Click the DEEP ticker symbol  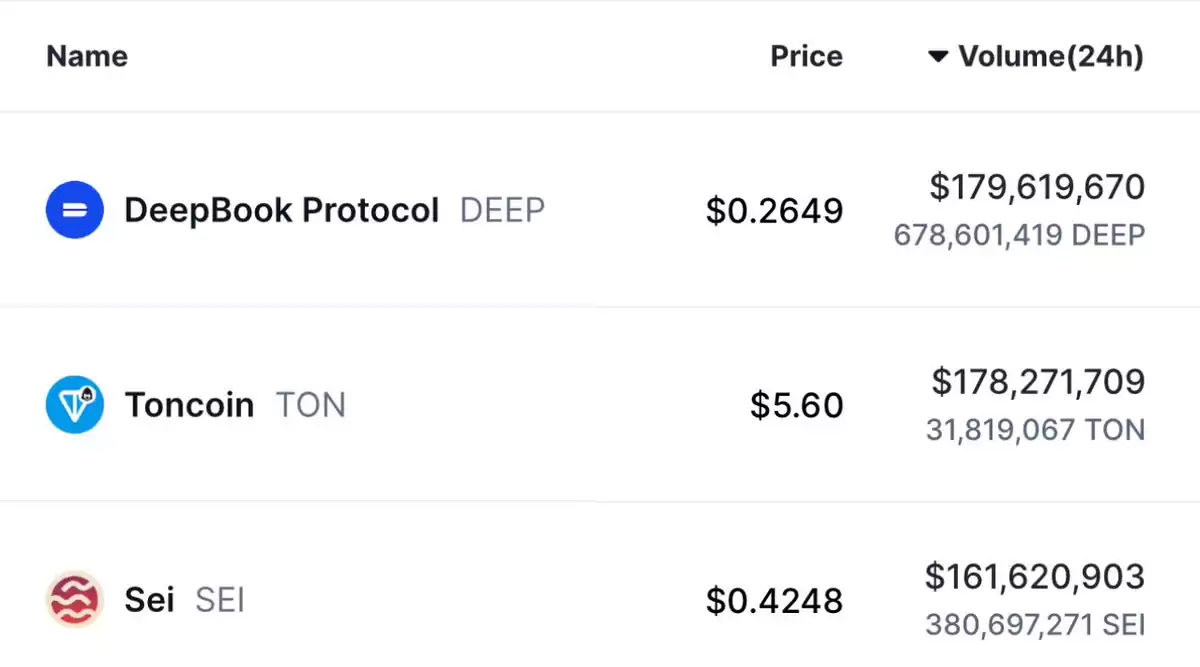point(502,211)
